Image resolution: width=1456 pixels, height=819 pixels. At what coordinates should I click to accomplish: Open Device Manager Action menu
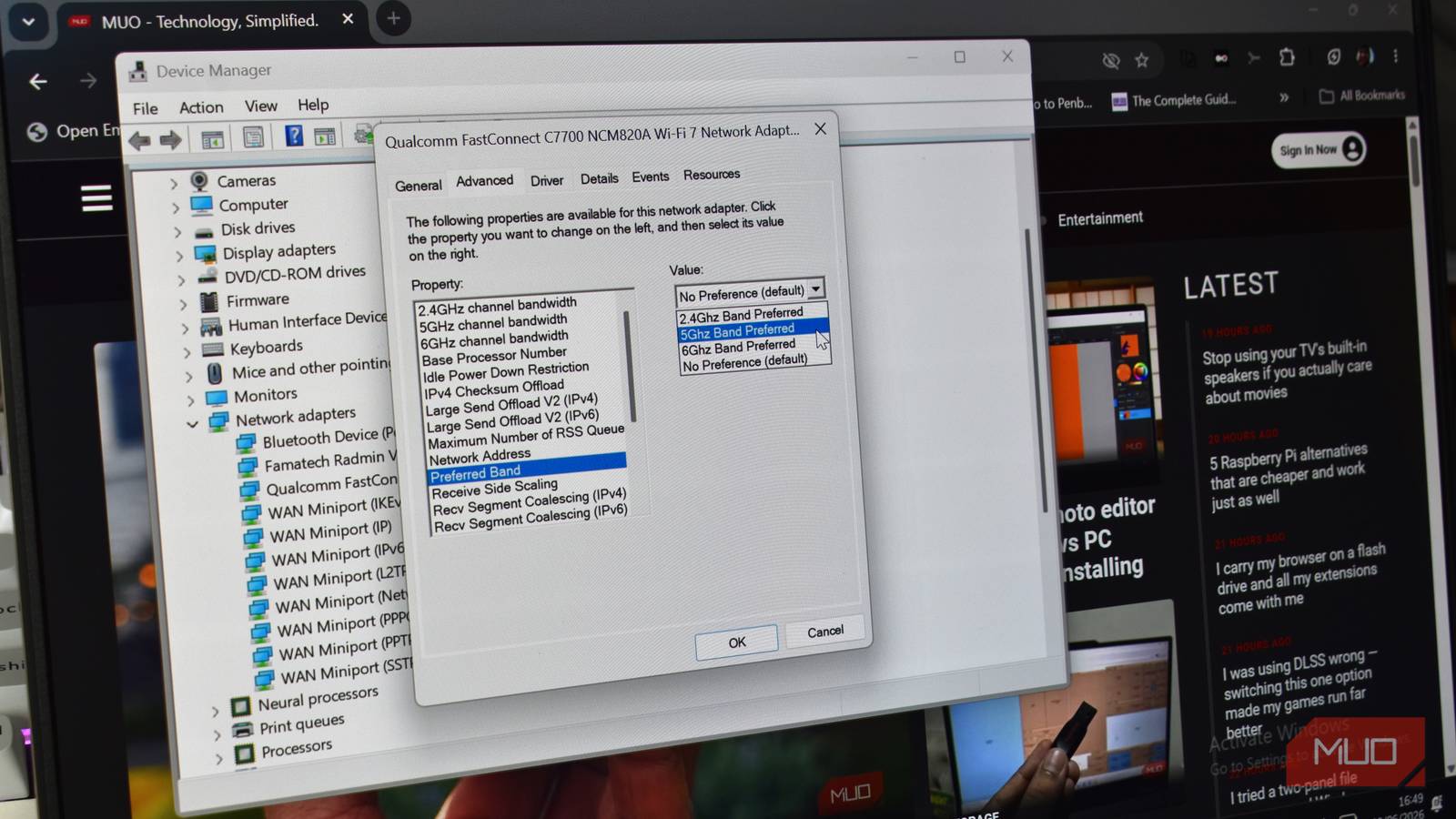click(201, 107)
